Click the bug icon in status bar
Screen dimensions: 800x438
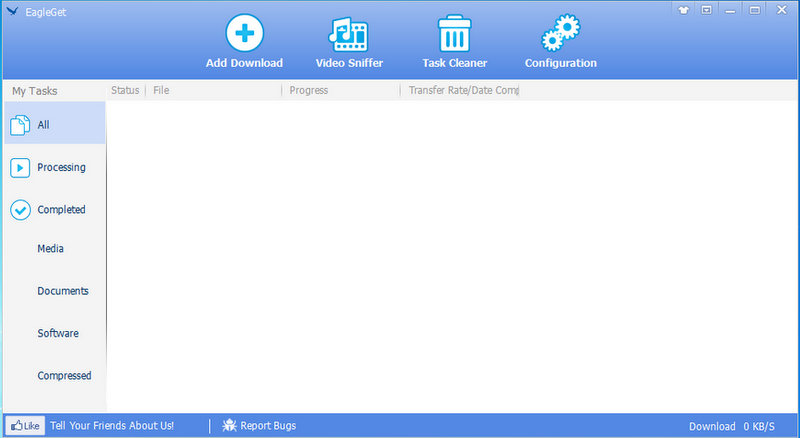point(229,425)
